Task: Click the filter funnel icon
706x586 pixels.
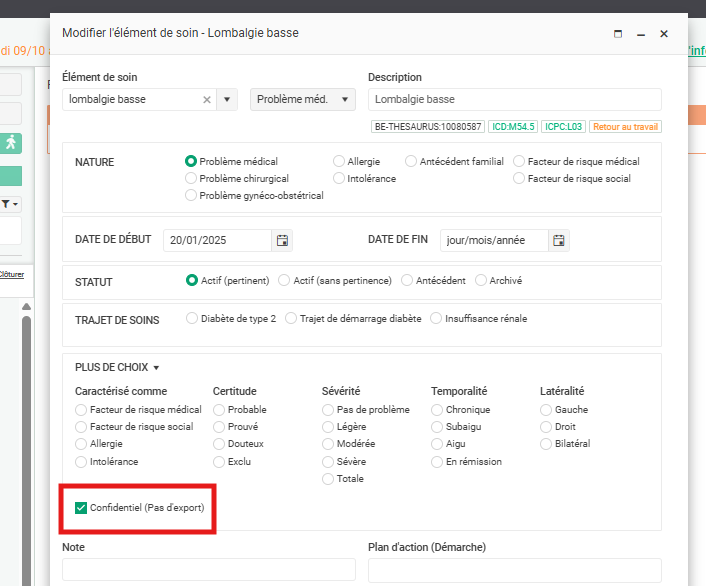Action: pos(6,204)
